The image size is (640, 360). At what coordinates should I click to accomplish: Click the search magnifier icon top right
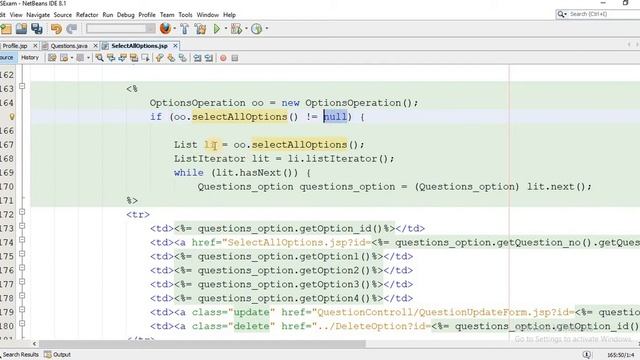561,14
